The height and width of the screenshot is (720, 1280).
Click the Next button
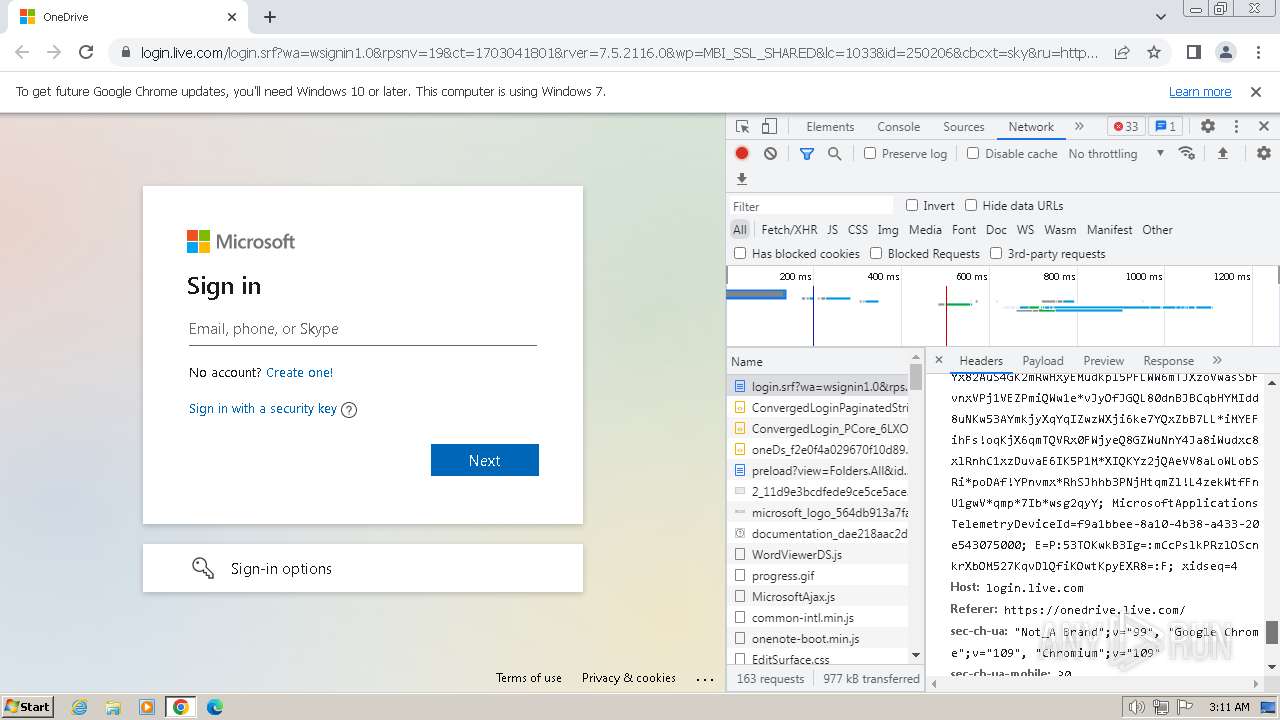(x=485, y=460)
